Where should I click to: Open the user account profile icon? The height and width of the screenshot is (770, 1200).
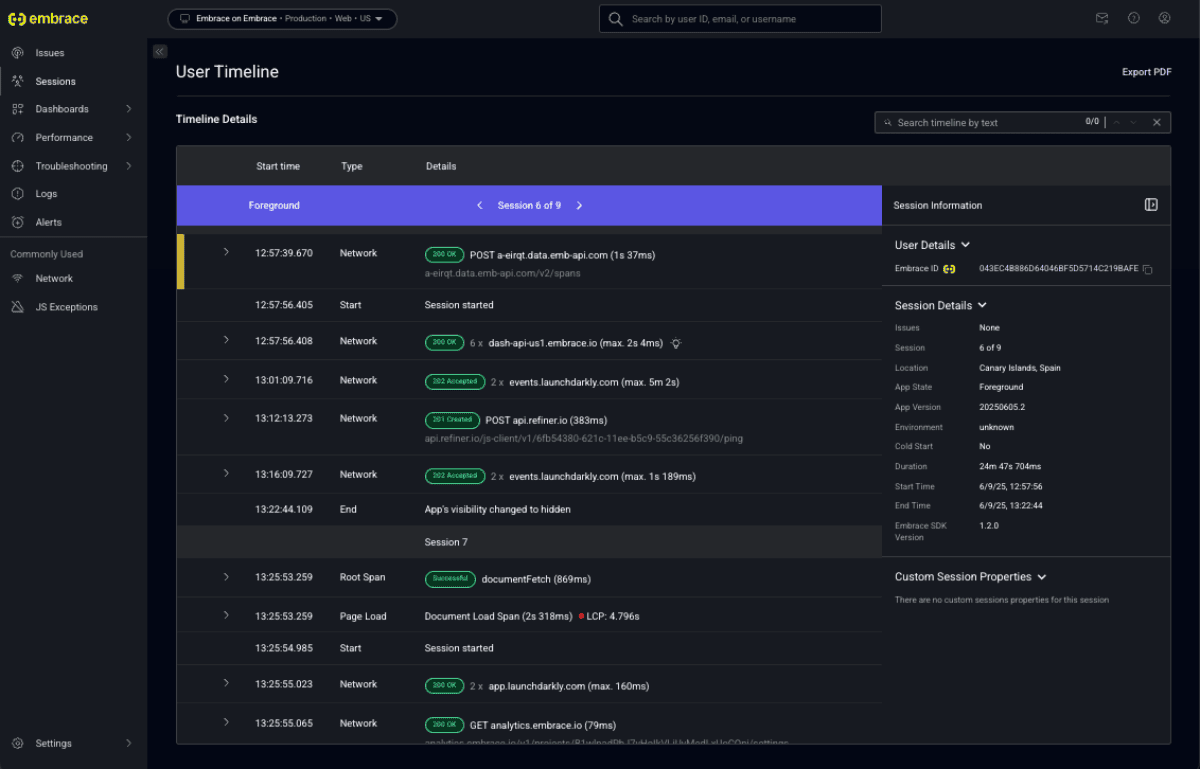(1165, 18)
